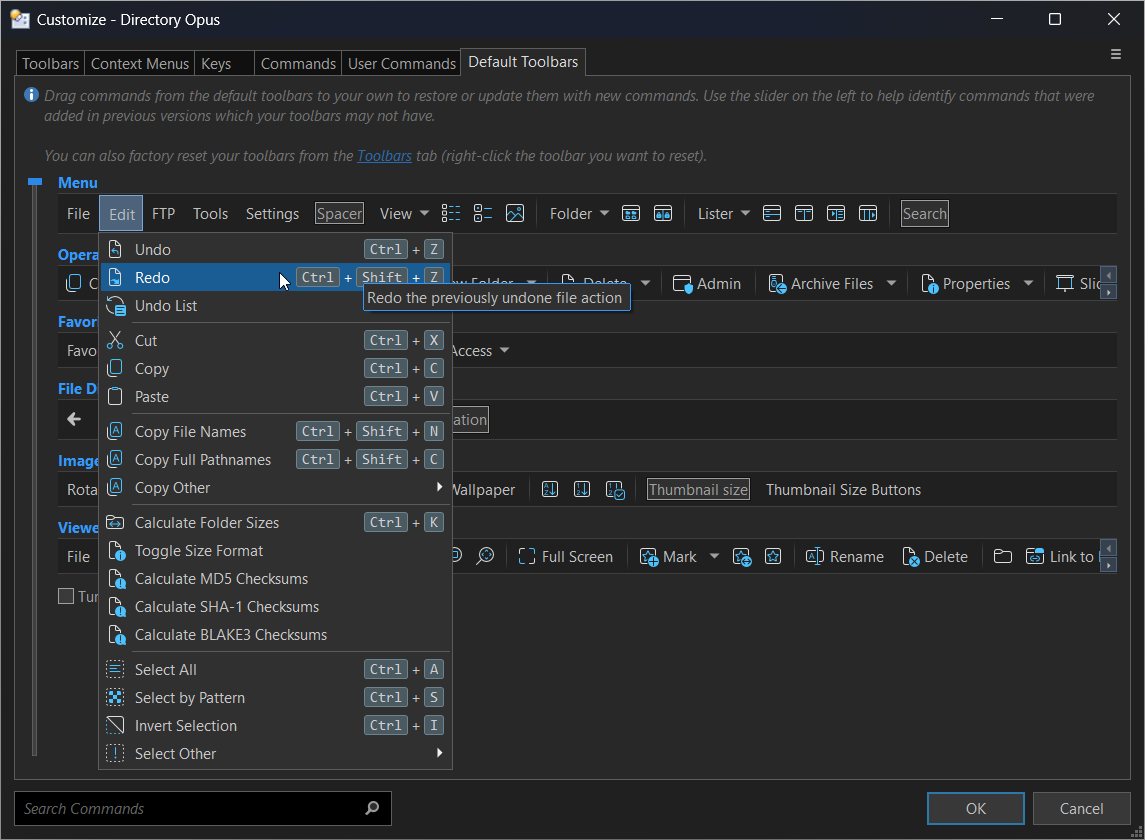Screen dimensions: 1145x840
Task: Switch to the User Commands tab
Action: click(402, 64)
